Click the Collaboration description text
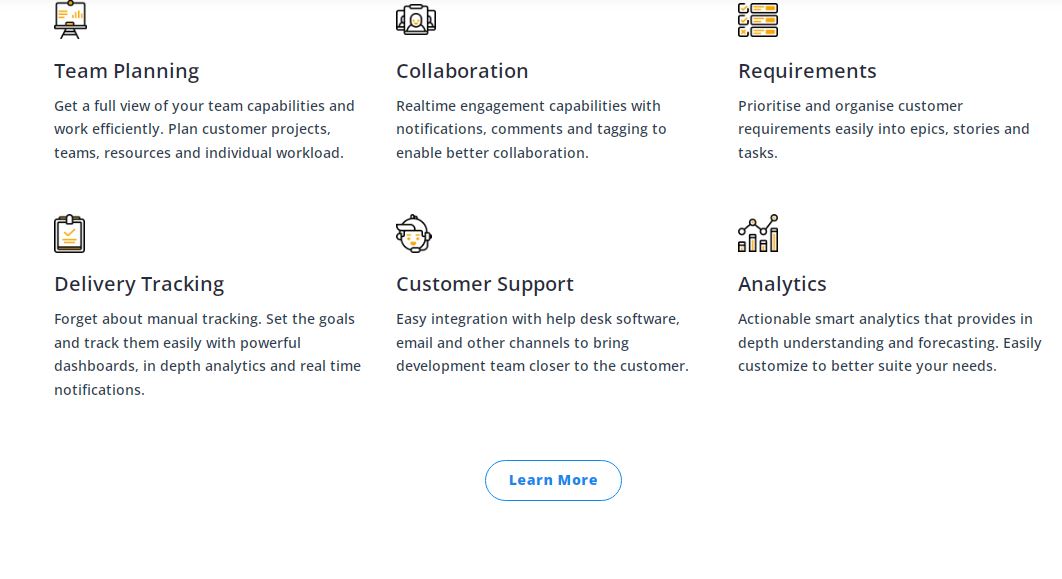This screenshot has width=1062, height=579. tap(531, 129)
